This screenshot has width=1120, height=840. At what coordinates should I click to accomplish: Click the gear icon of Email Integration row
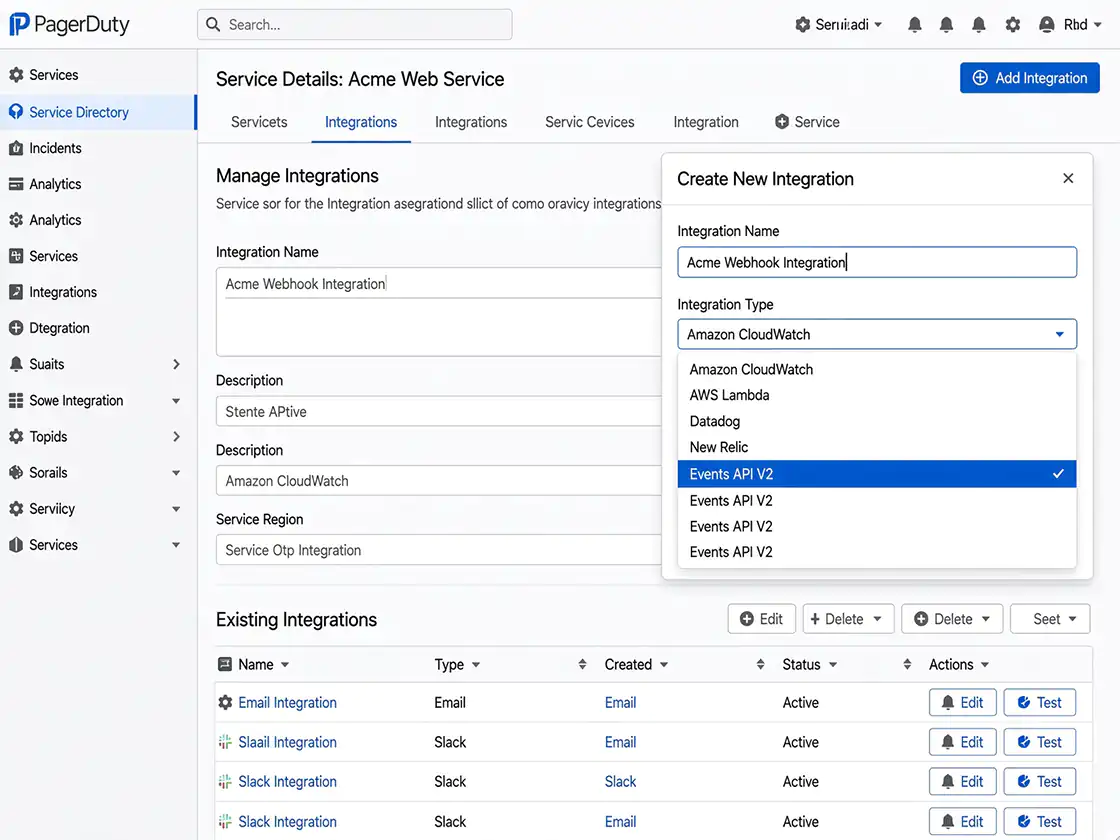click(225, 702)
